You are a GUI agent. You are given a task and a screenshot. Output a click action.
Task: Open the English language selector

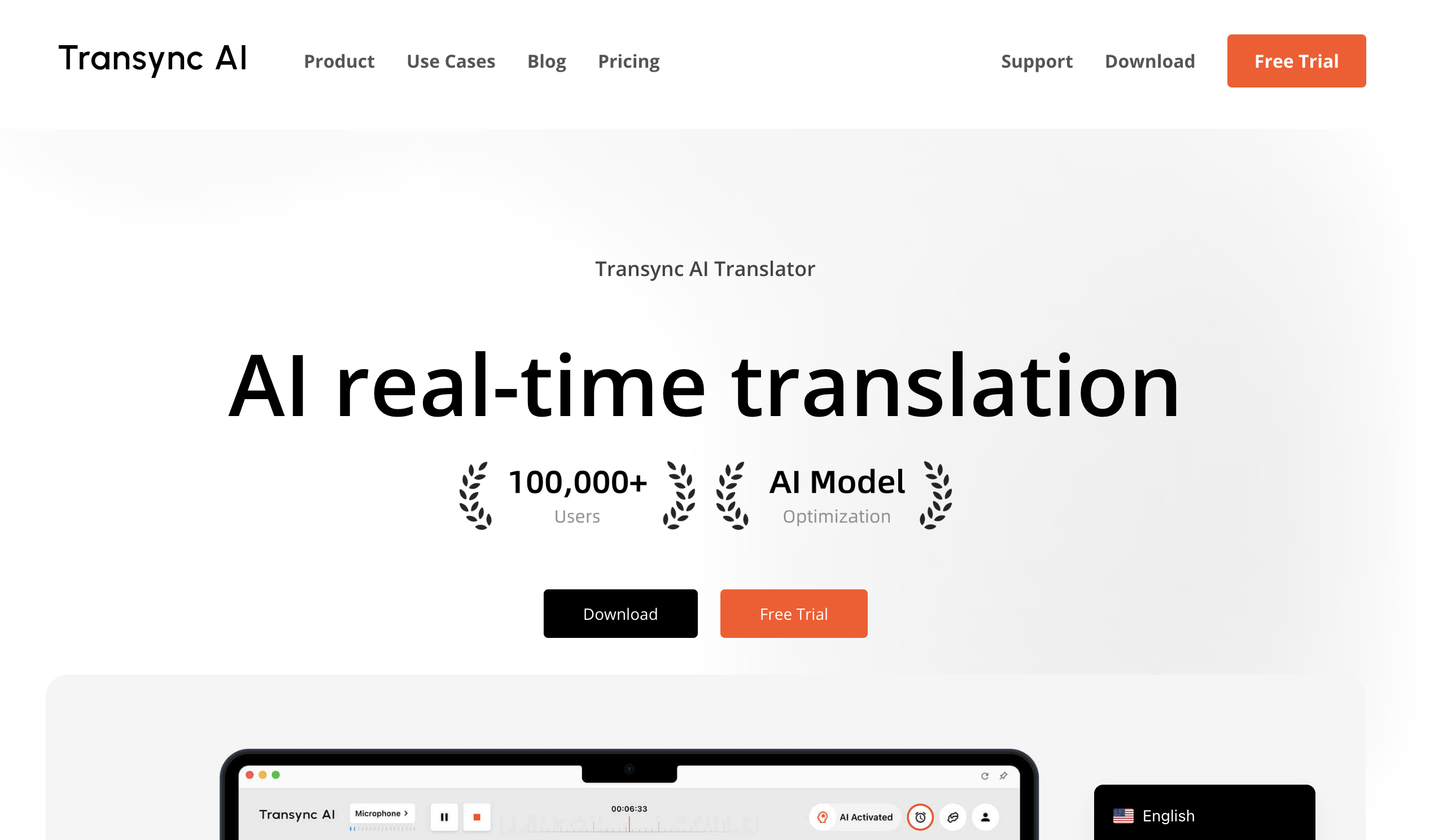pos(1204,816)
